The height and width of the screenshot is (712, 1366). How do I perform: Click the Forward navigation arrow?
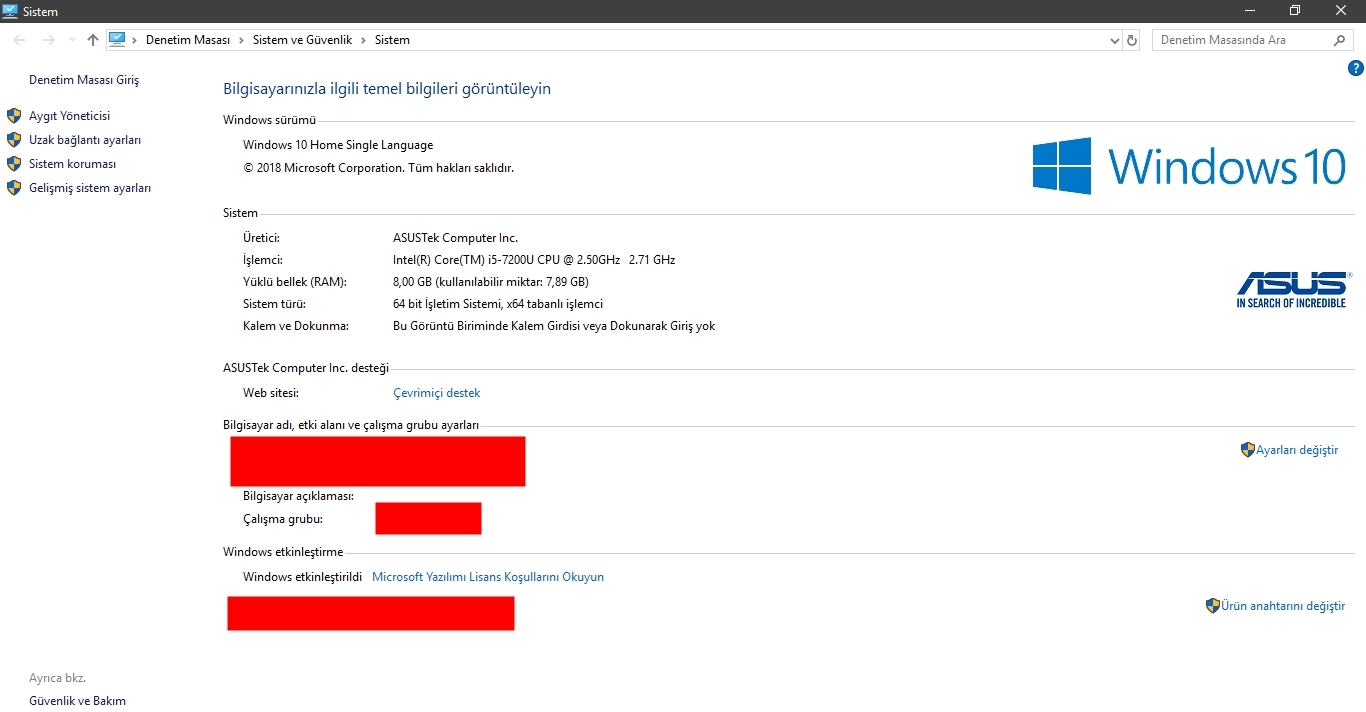[x=48, y=40]
